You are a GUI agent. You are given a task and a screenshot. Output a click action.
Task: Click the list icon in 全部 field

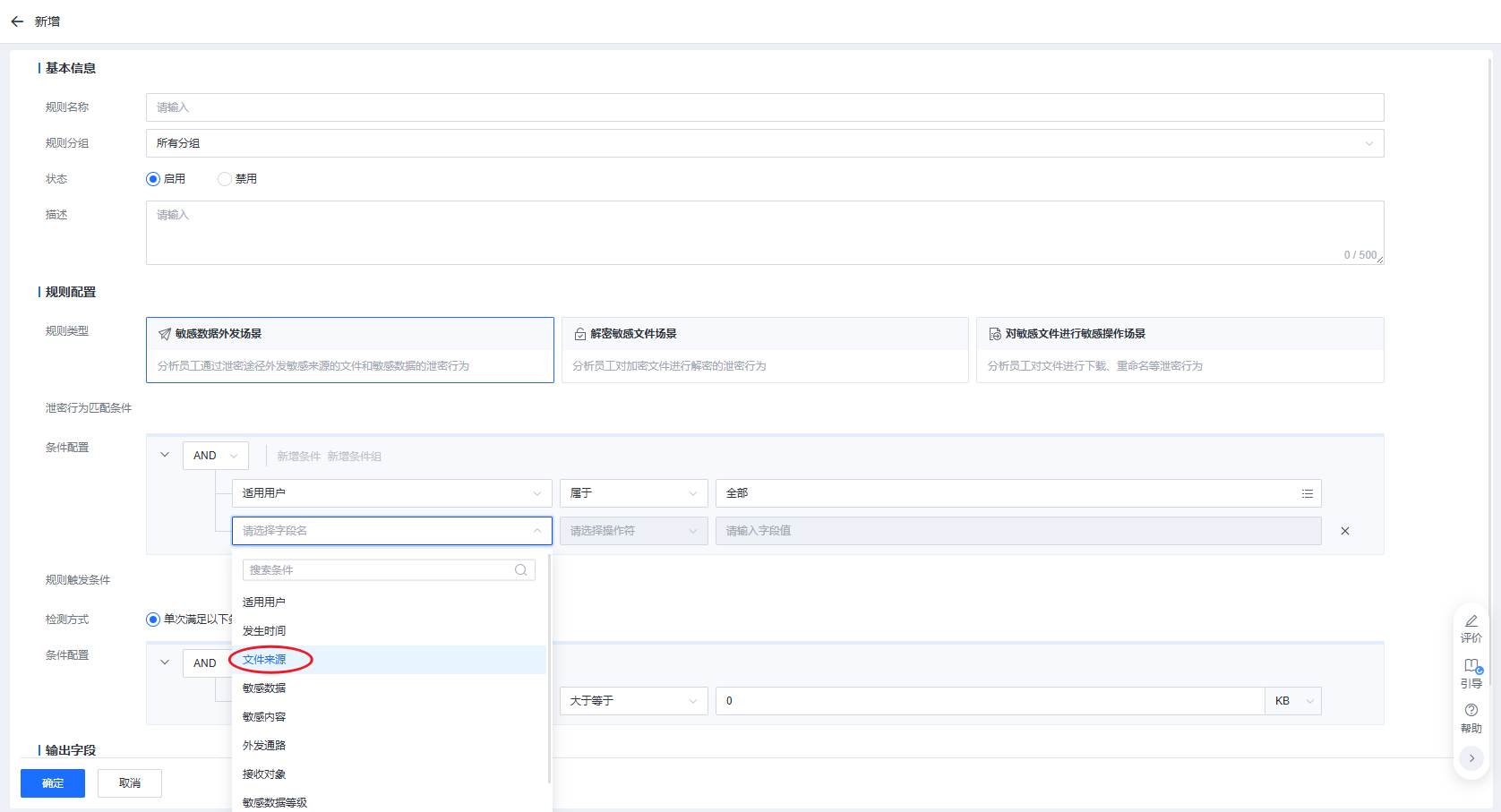(x=1307, y=494)
